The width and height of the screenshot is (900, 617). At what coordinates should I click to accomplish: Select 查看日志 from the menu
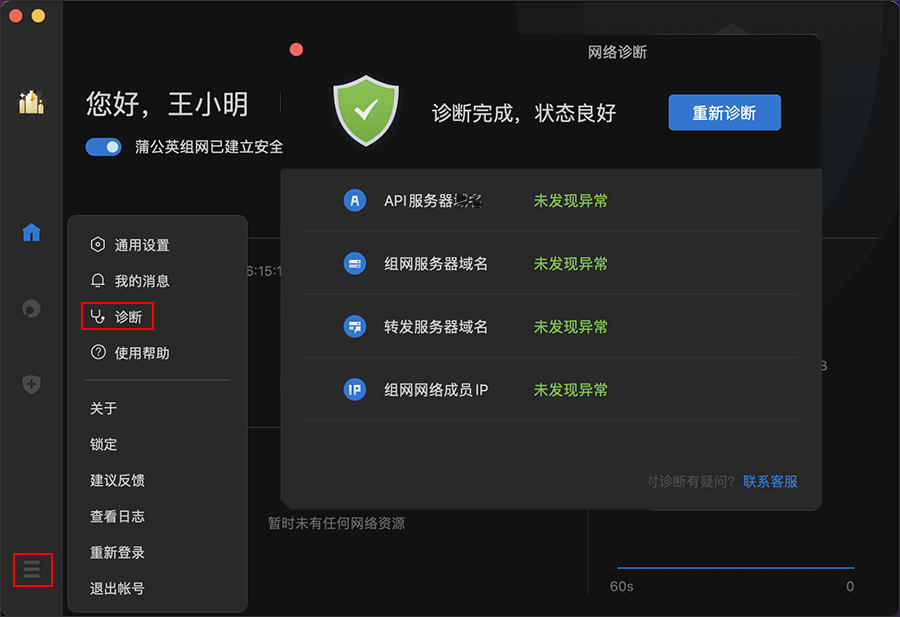point(117,516)
